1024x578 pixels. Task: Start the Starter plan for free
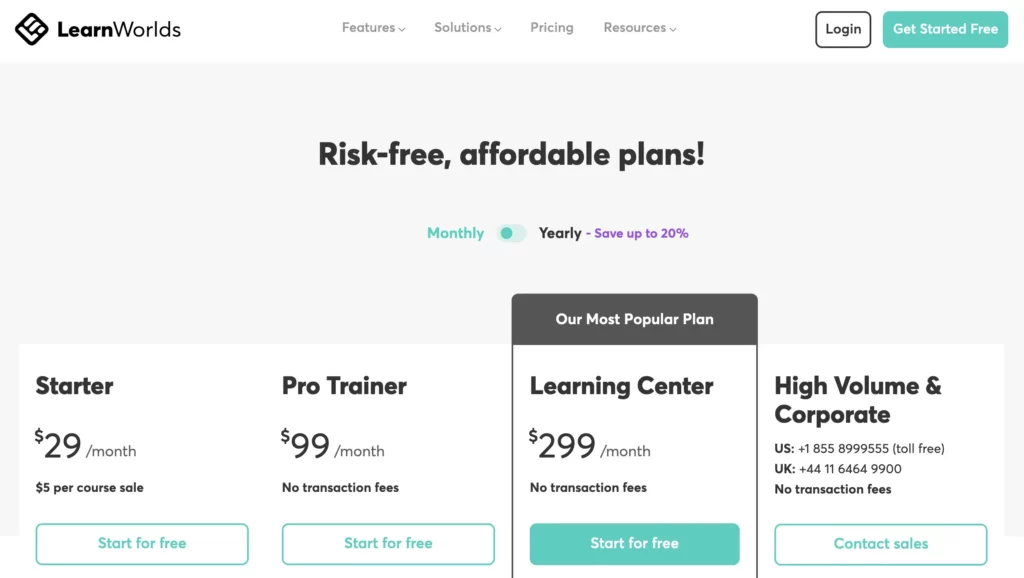[141, 544]
